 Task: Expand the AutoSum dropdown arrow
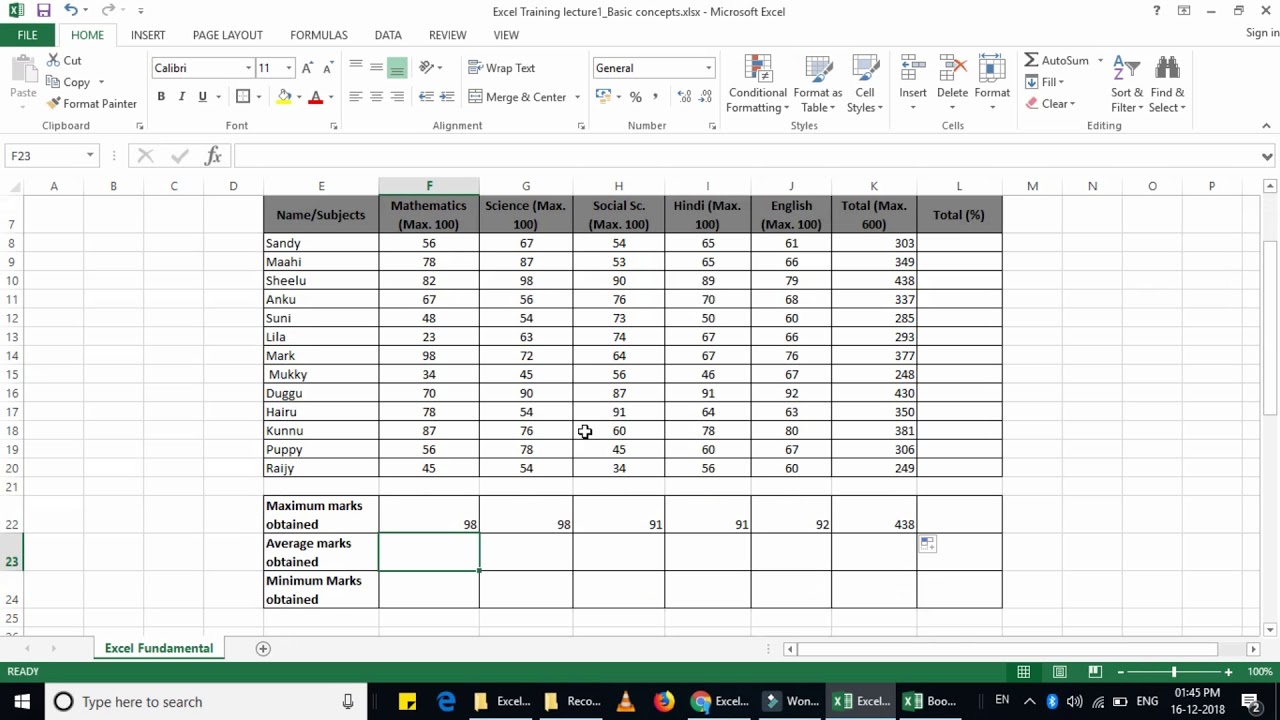(x=1100, y=60)
